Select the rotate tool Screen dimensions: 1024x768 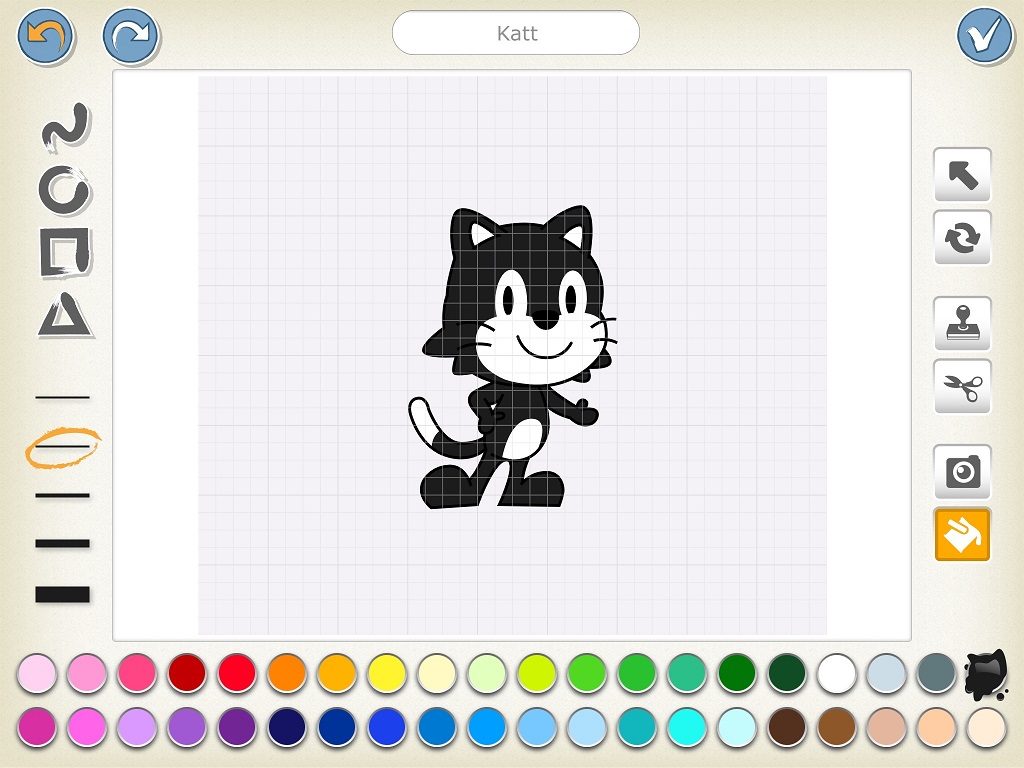963,237
